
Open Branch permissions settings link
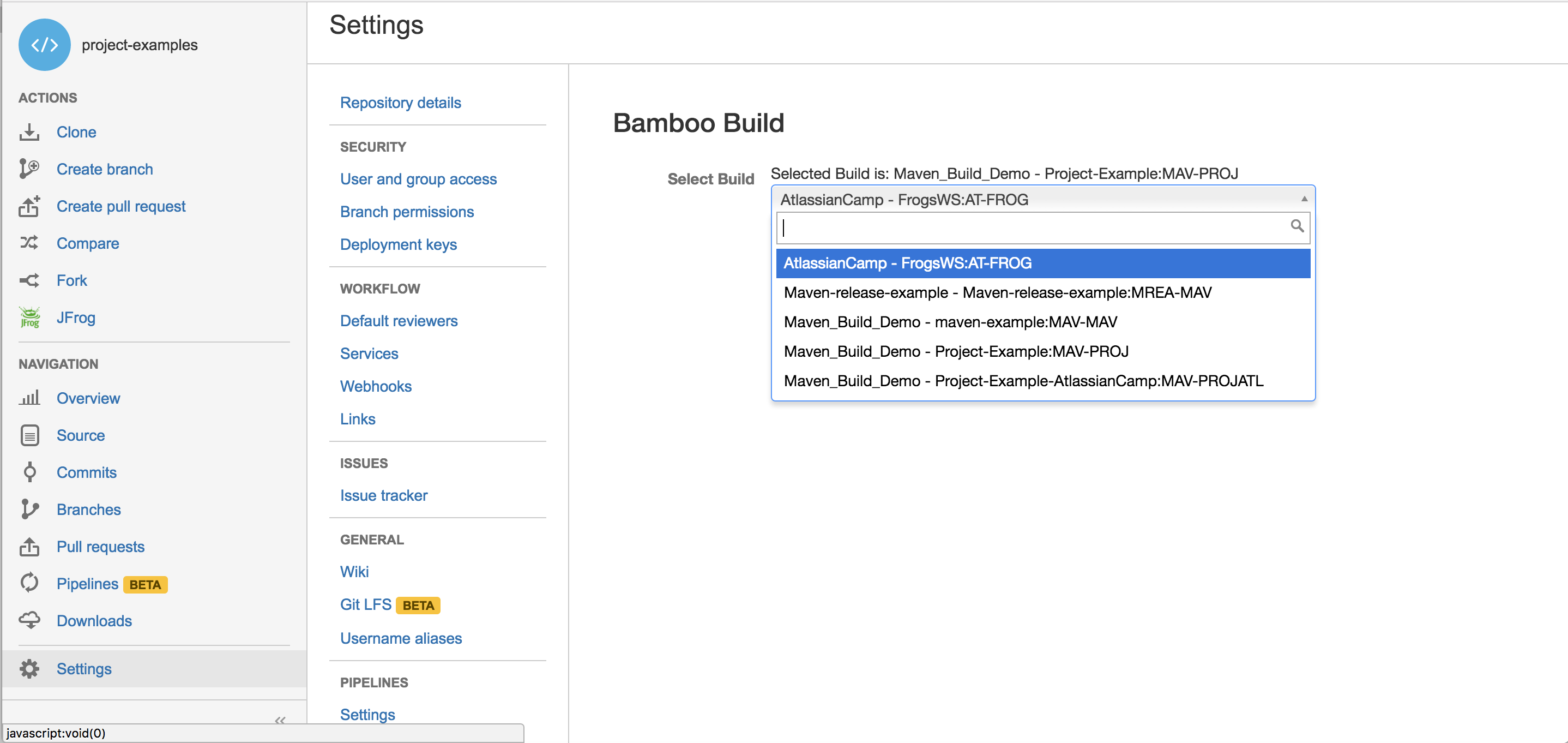point(407,211)
